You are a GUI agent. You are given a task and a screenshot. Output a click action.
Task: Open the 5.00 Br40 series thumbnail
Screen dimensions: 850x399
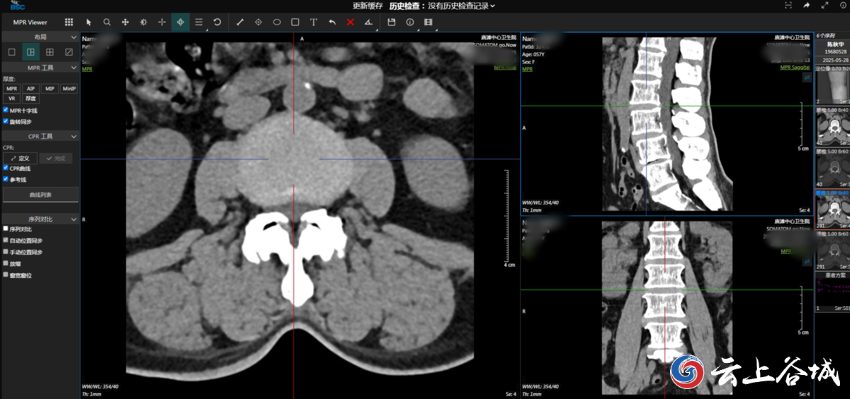click(832, 127)
